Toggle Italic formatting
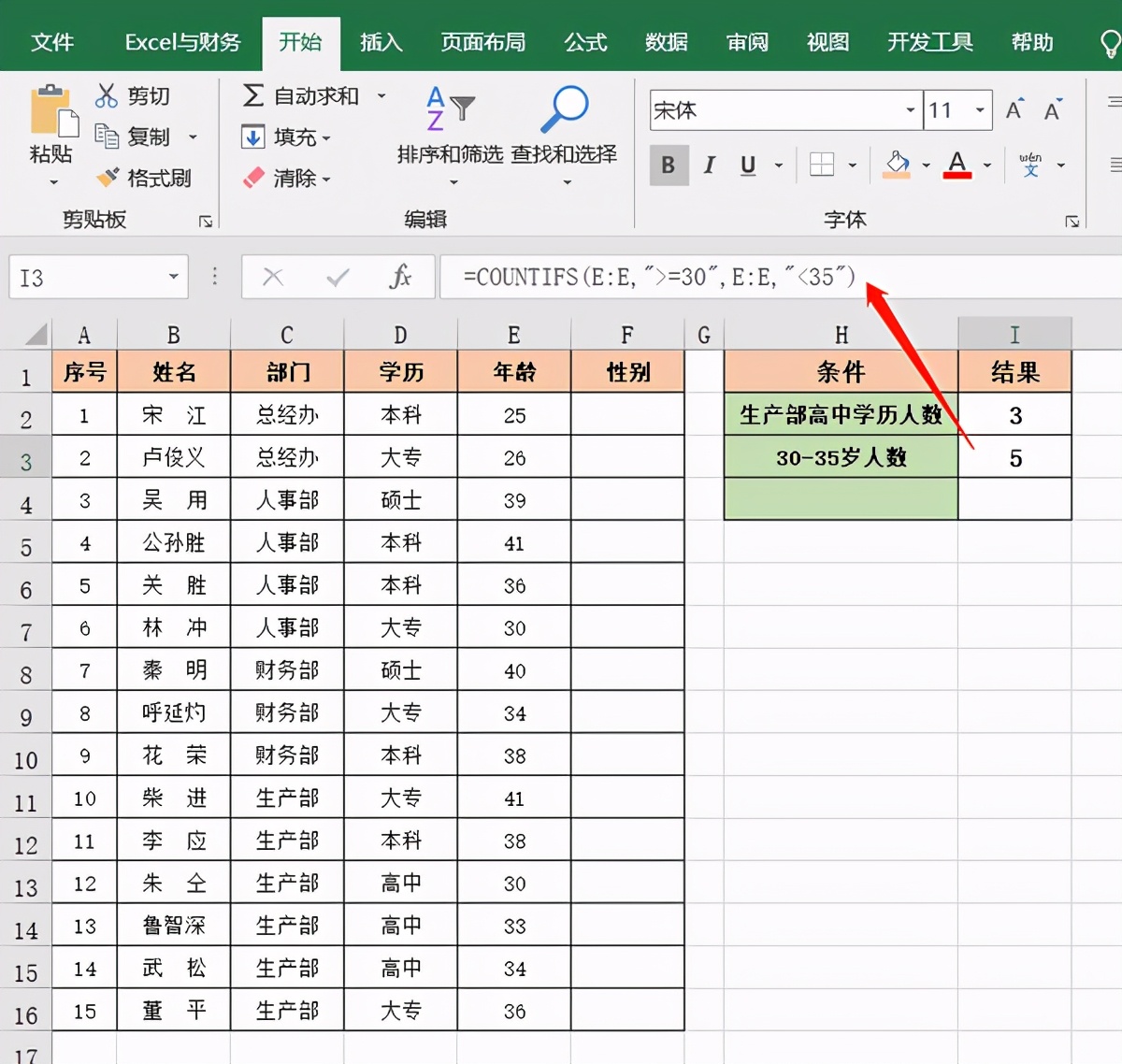This screenshot has width=1122, height=1064. click(709, 165)
